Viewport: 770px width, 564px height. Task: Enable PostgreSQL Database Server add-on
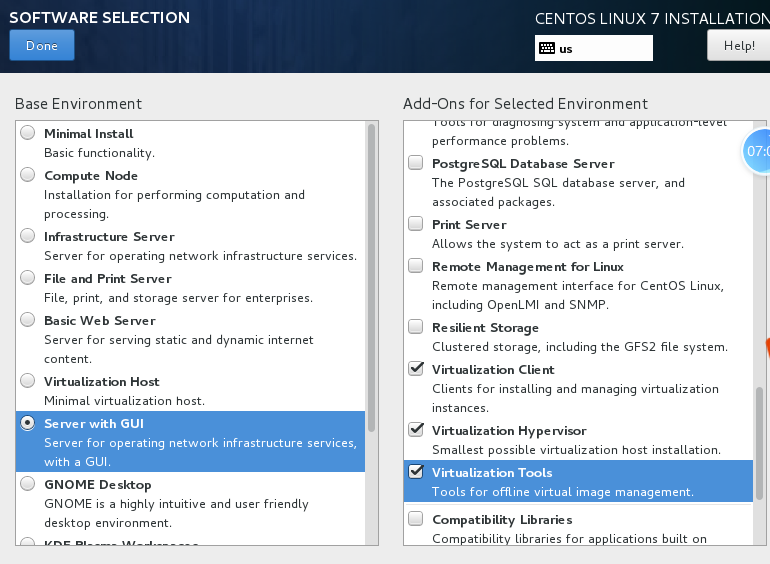pos(416,163)
